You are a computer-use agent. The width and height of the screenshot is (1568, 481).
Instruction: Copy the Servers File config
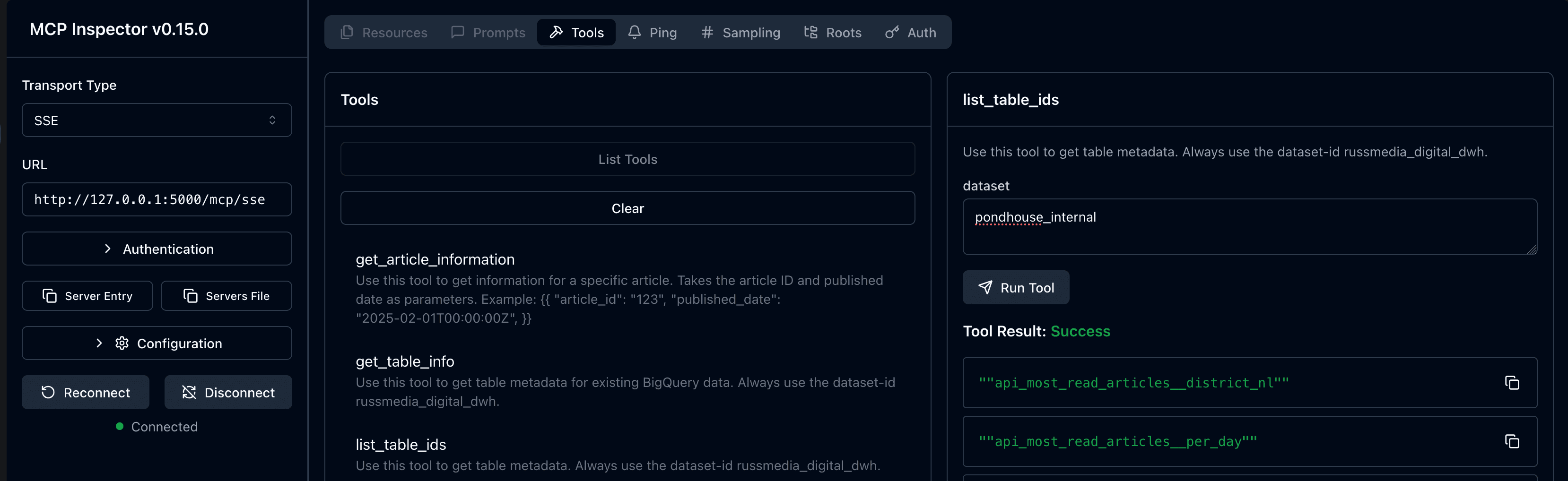[226, 295]
